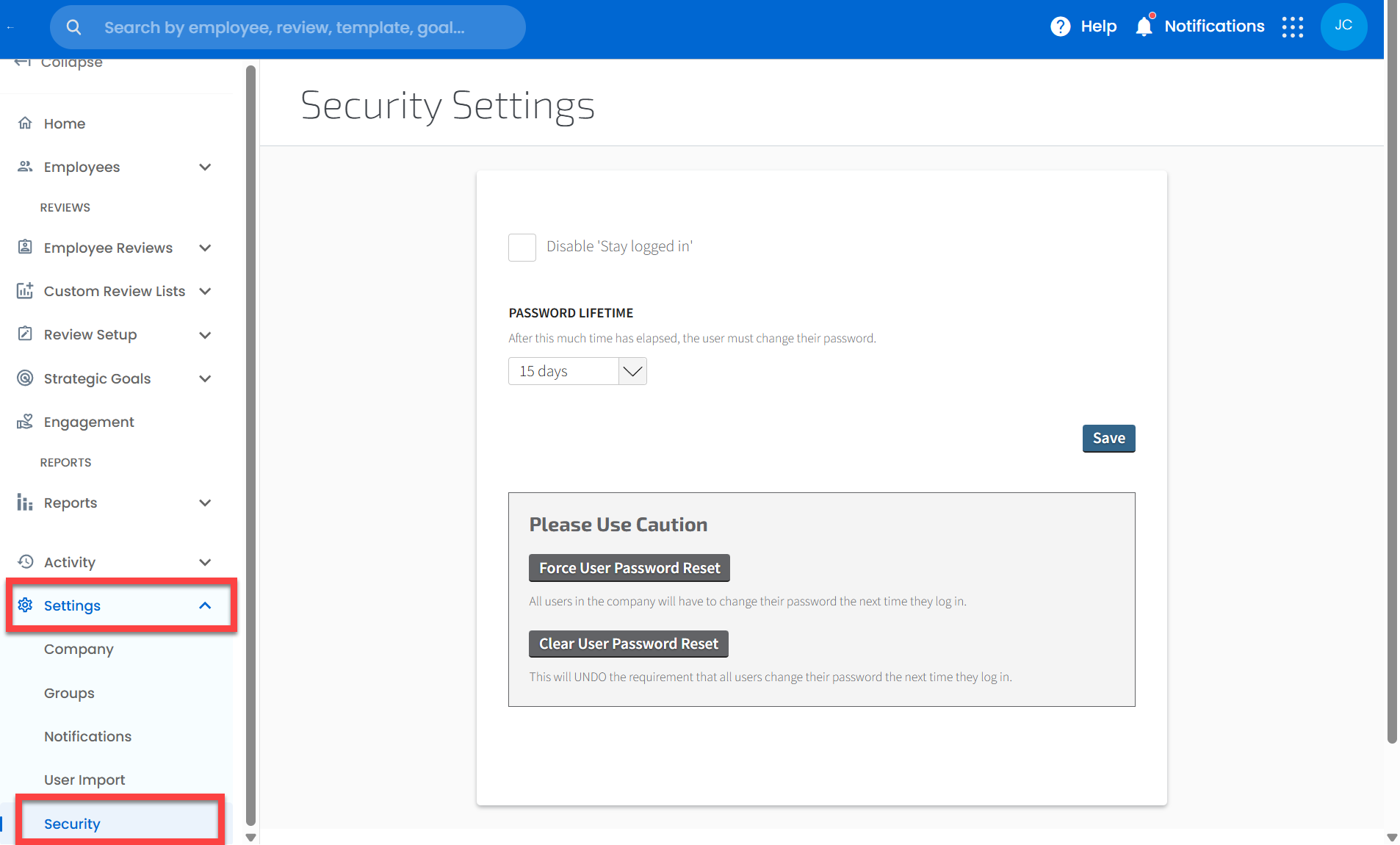
Task: Click the Help question mark icon
Action: click(1060, 26)
